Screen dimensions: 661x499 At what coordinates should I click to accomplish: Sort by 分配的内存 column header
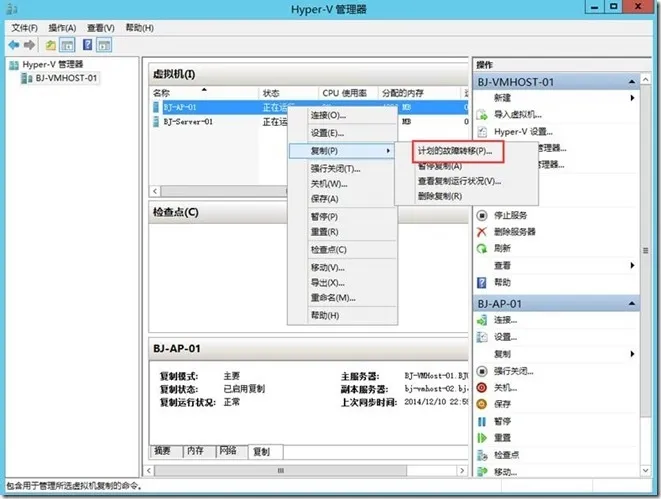419,93
